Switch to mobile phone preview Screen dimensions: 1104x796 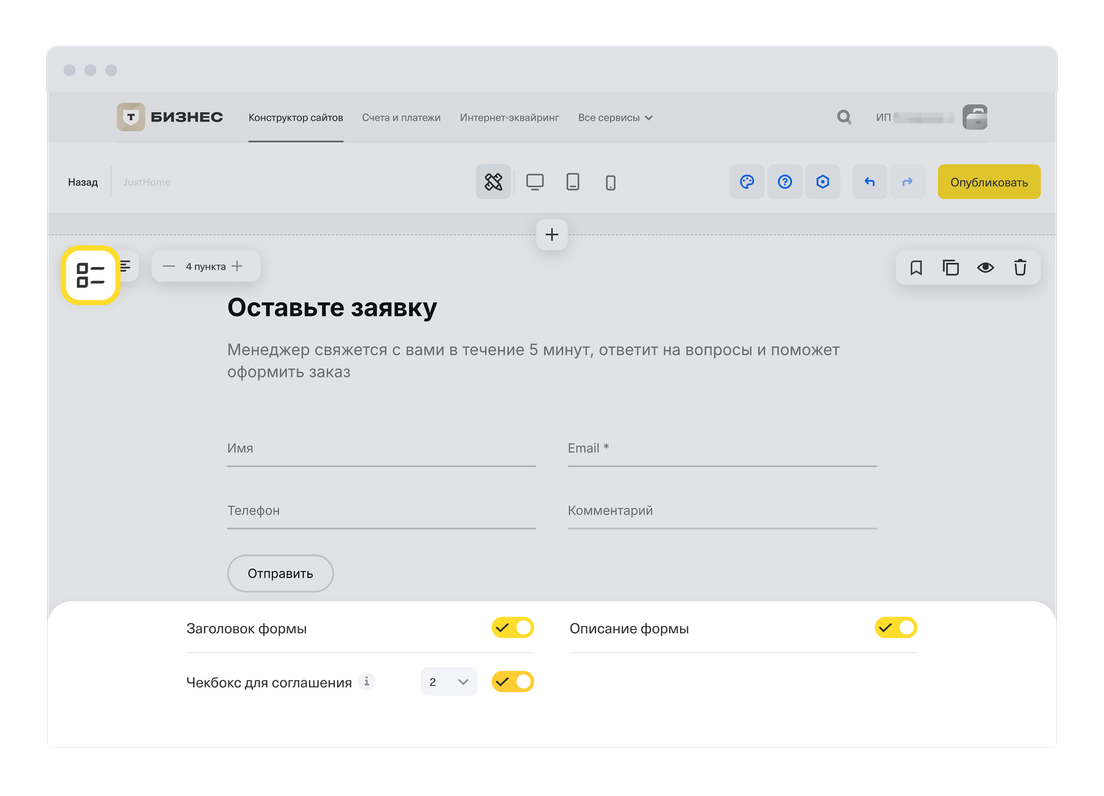pyautogui.click(x=611, y=182)
